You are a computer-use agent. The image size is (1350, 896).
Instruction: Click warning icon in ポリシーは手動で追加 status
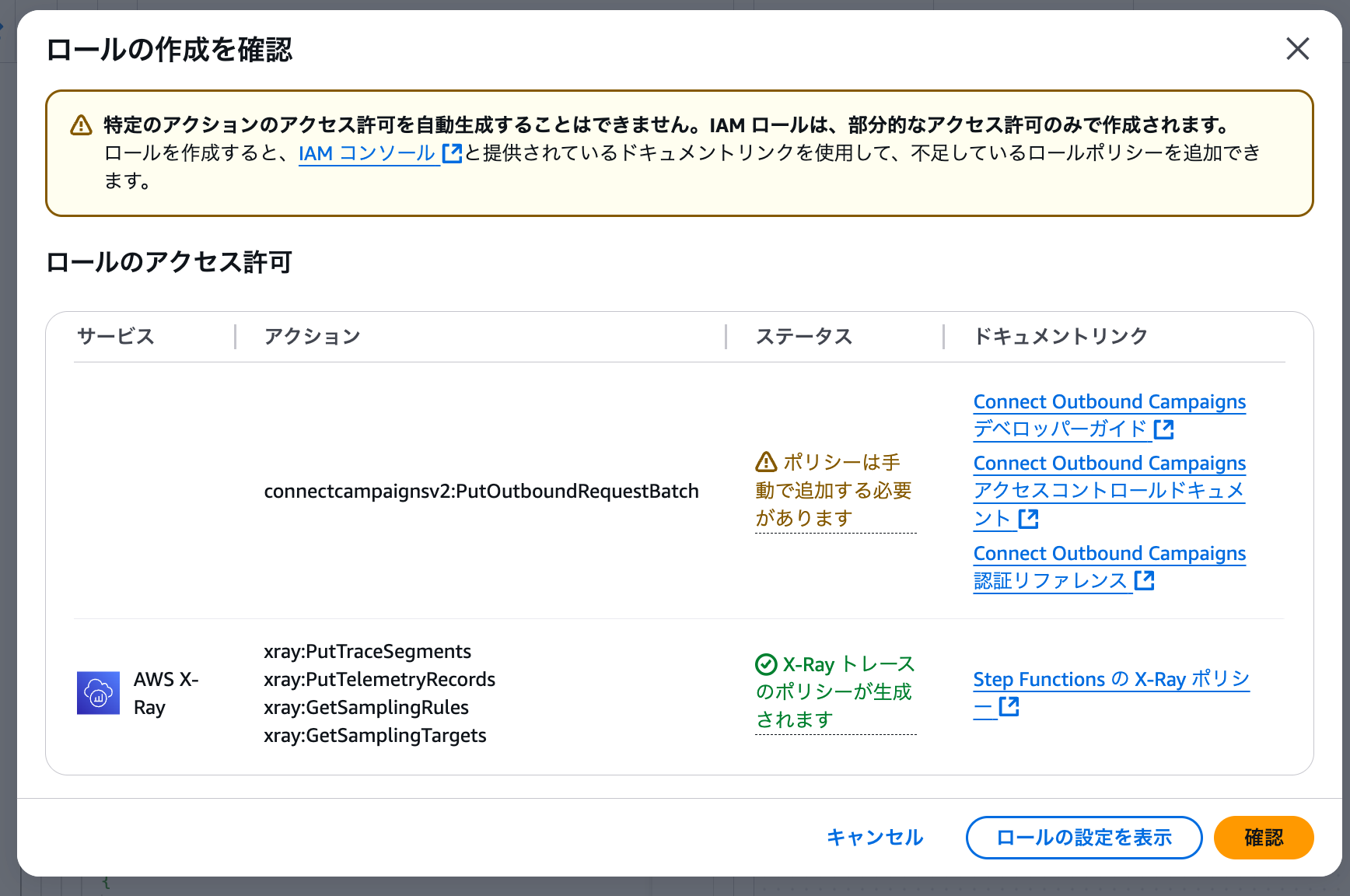(x=766, y=462)
